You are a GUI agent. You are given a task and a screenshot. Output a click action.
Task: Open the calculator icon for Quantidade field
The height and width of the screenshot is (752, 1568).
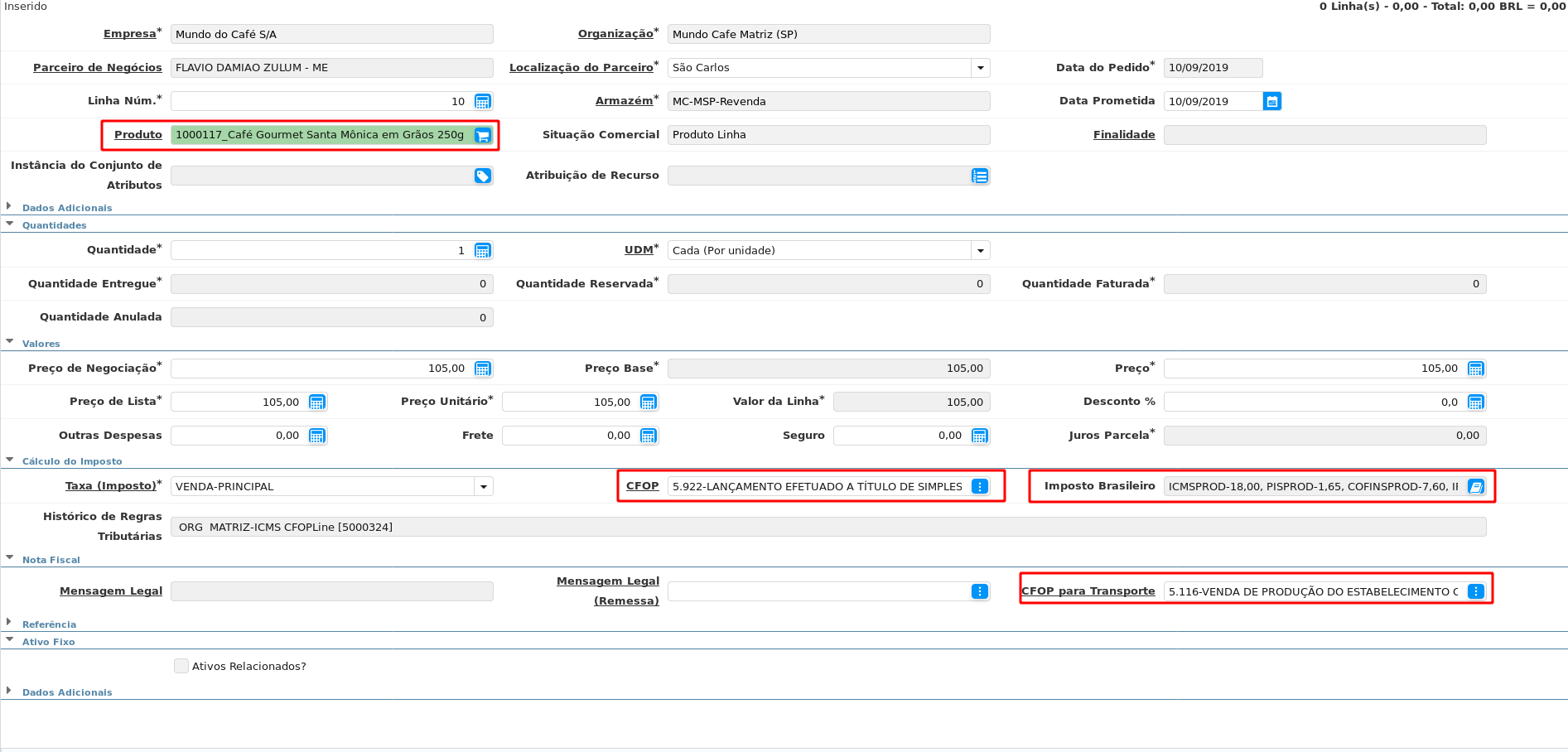click(x=483, y=250)
